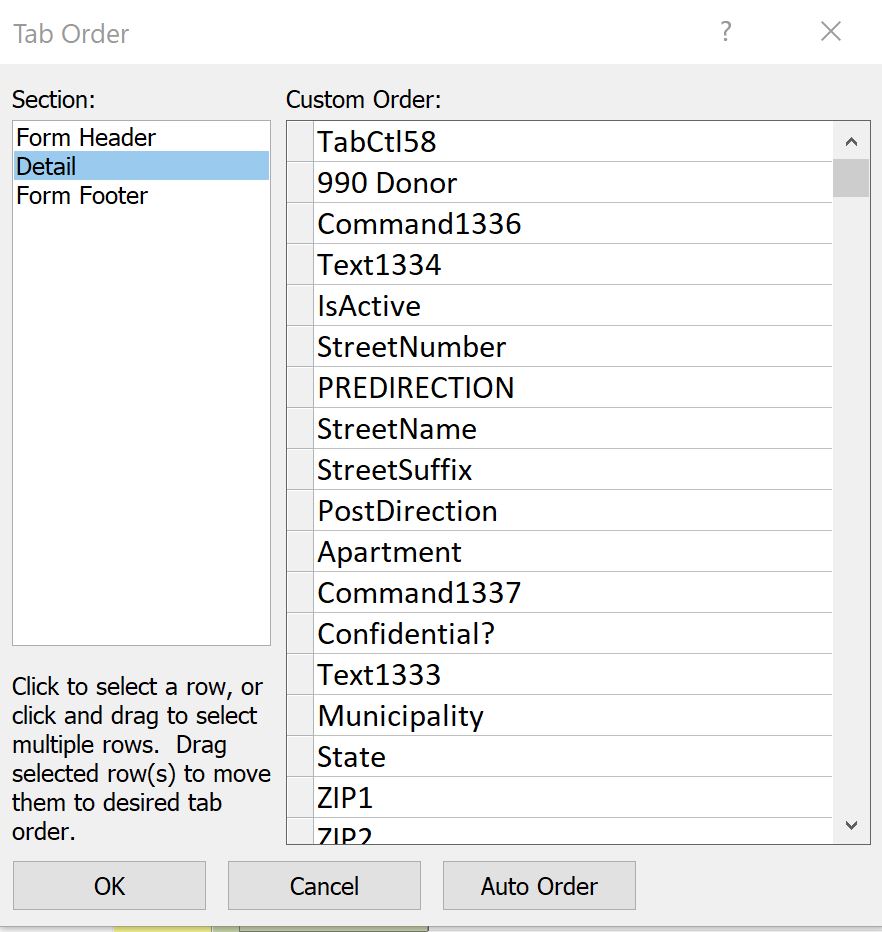Select the Form Header section
882x932 pixels.
point(141,137)
